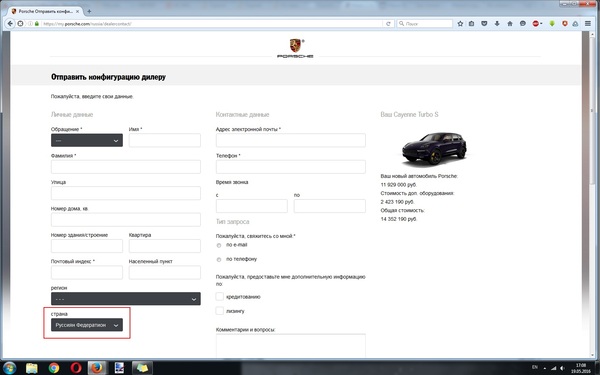The image size is (600, 375).
Task: Click the volume icon in system tray
Action: pyautogui.click(x=562, y=368)
